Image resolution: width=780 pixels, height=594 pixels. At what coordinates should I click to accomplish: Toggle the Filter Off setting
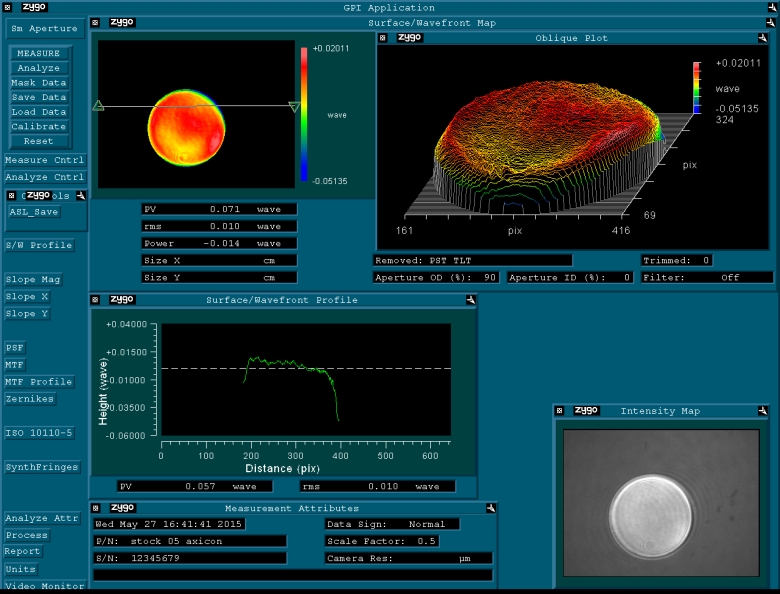[707, 277]
